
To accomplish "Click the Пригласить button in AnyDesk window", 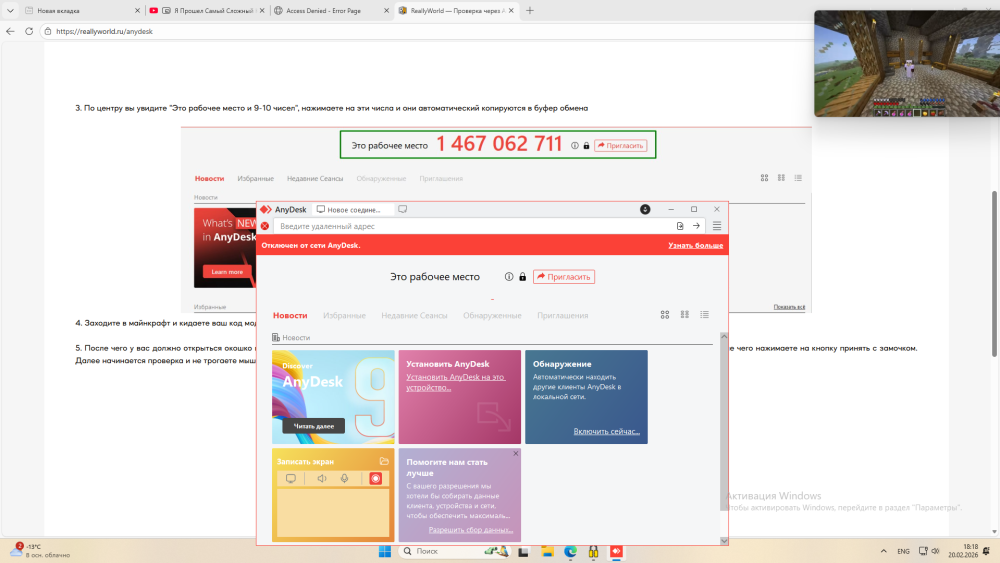I will [x=564, y=277].
